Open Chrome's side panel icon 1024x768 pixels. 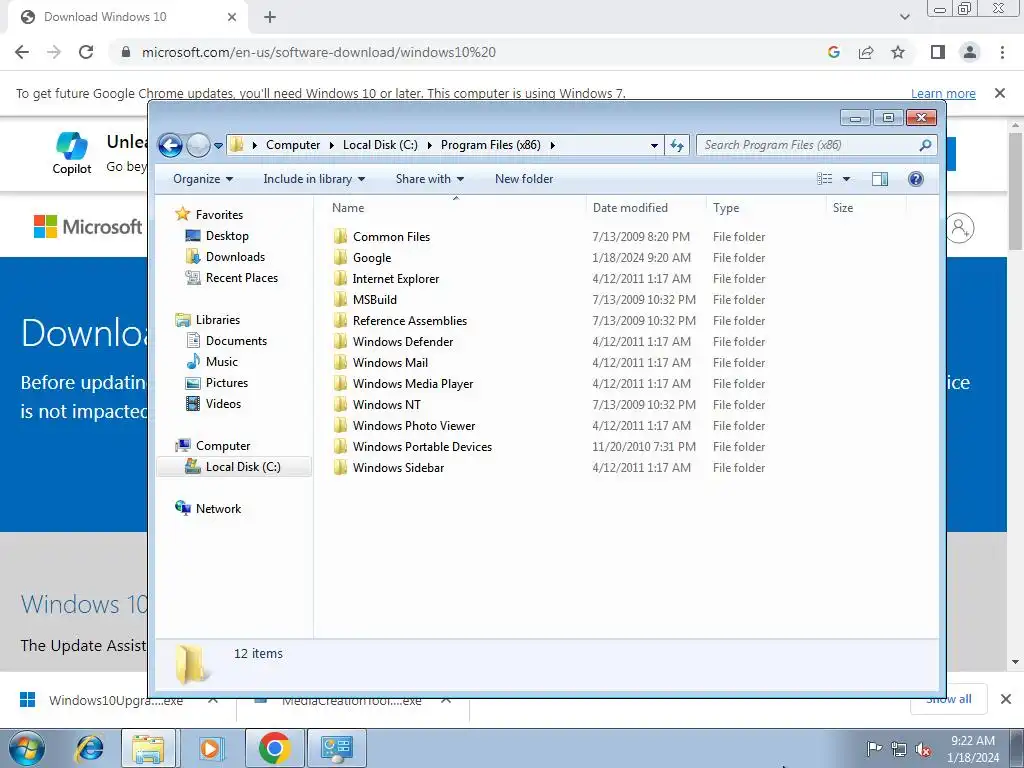point(938,52)
